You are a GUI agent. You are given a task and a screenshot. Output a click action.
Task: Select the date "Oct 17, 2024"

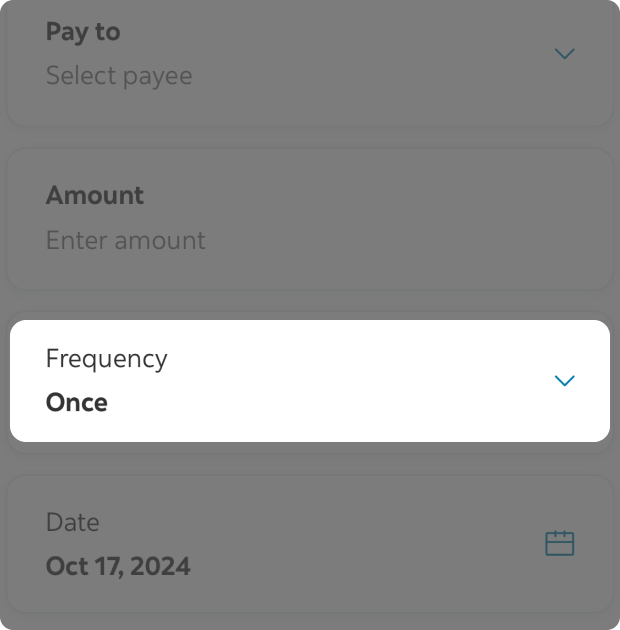118,566
